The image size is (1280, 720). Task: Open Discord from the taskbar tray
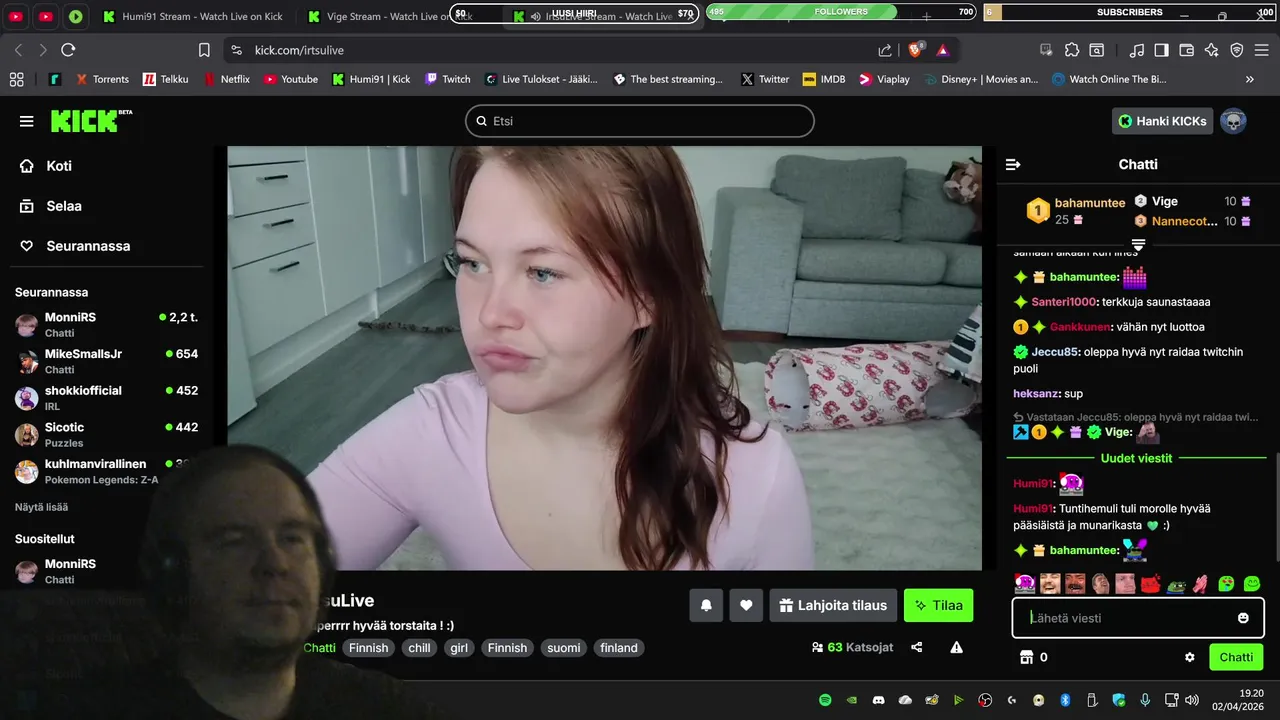(x=879, y=700)
